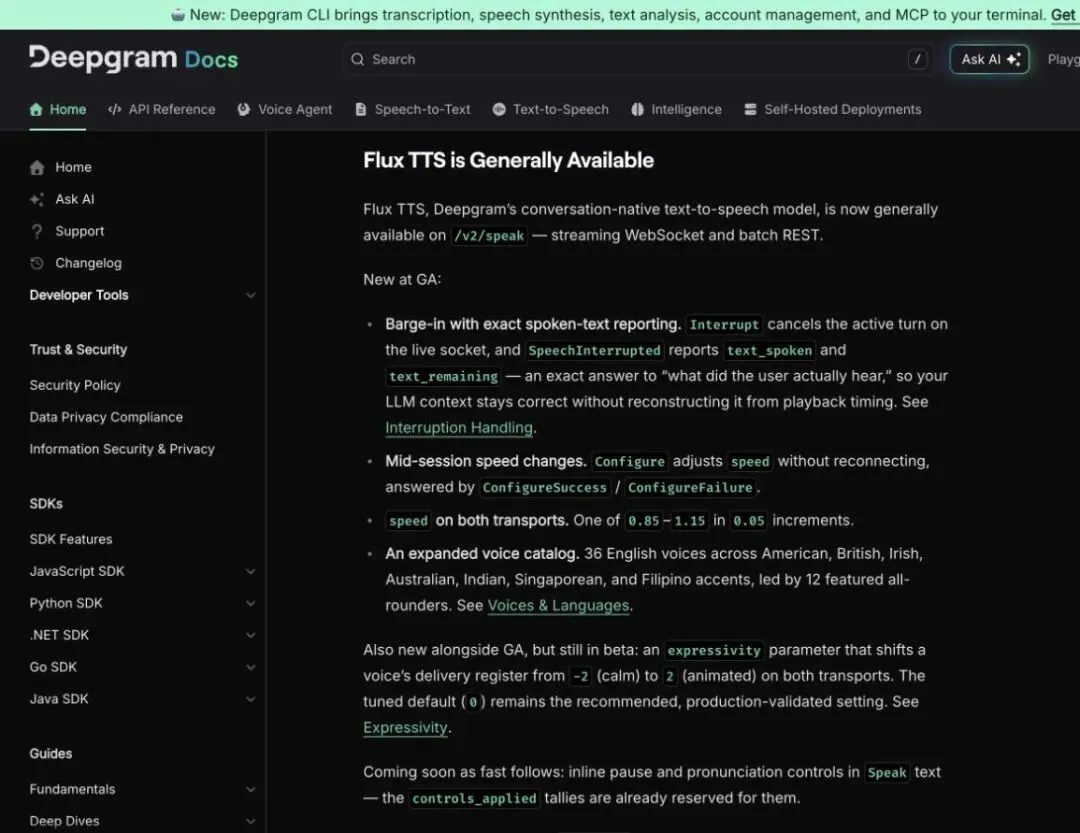Open Data Privacy Compliance page
This screenshot has width=1080, height=833.
click(x=106, y=417)
